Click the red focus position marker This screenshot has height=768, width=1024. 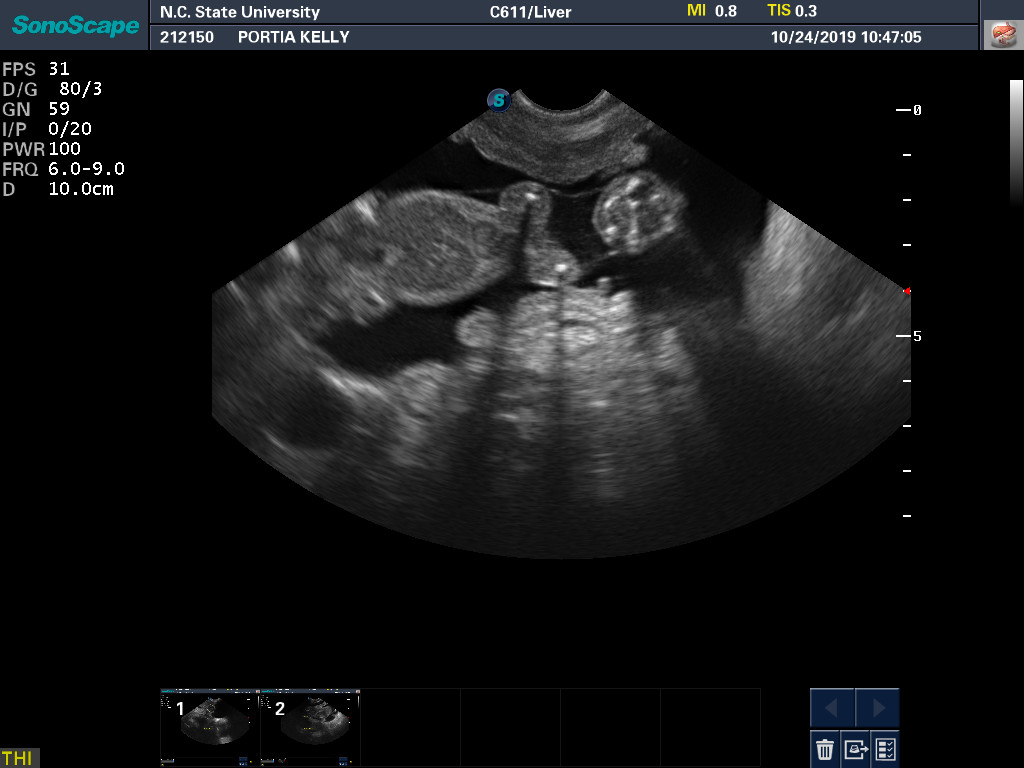pyautogui.click(x=907, y=291)
